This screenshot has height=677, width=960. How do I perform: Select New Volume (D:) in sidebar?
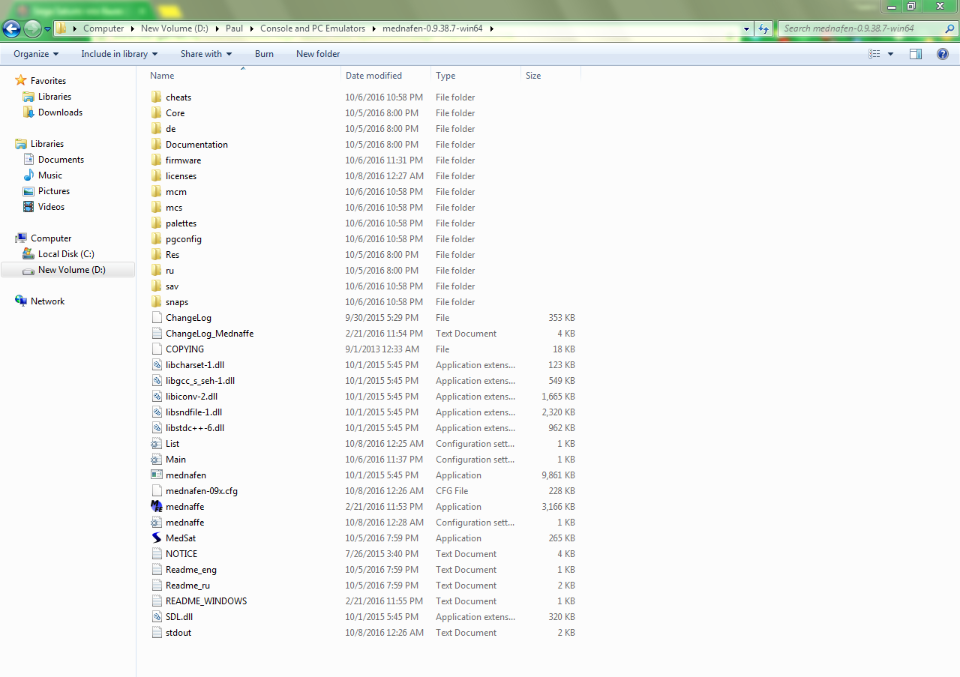[x=72, y=270]
